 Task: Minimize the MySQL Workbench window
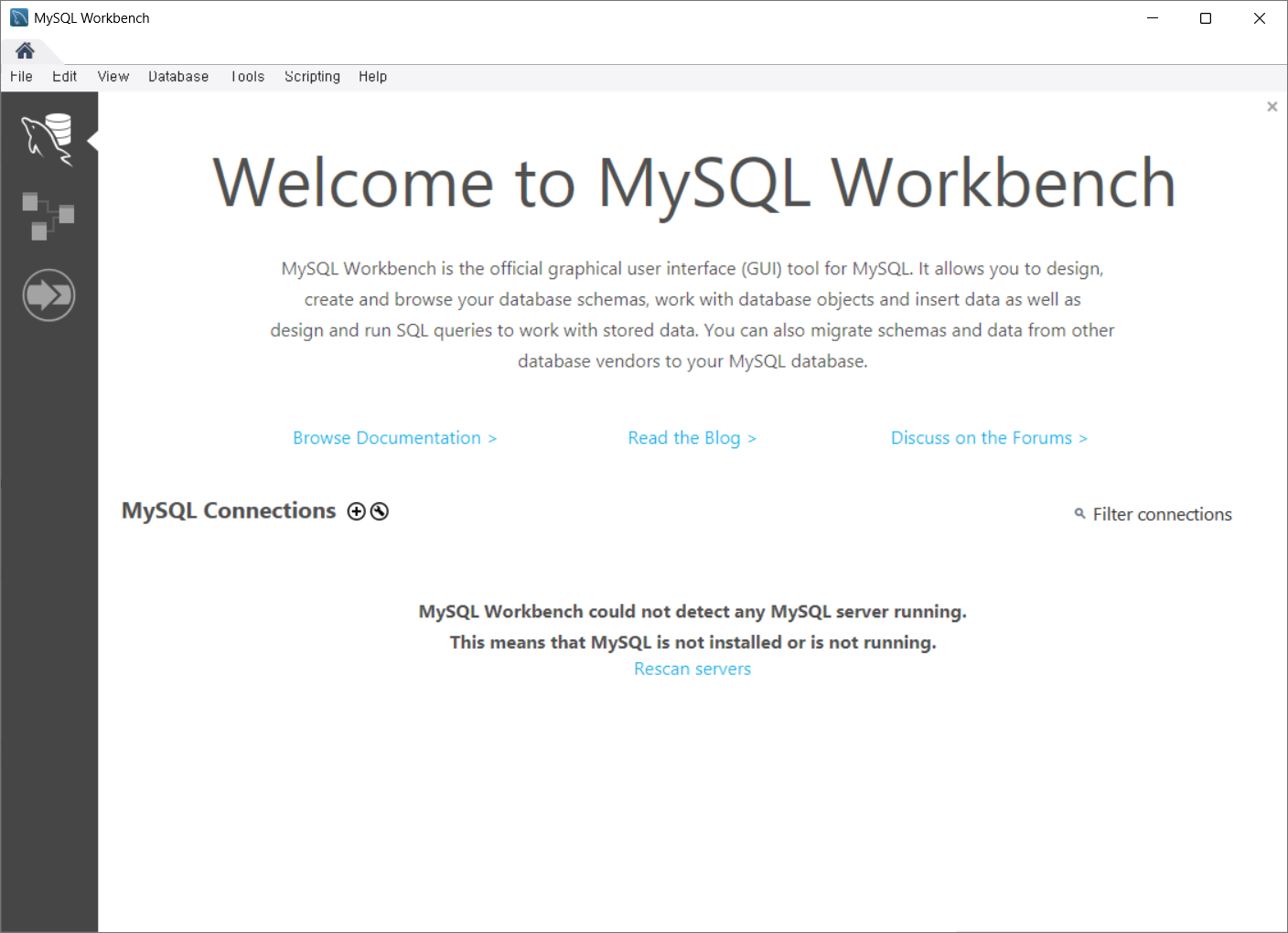pyautogui.click(x=1153, y=18)
